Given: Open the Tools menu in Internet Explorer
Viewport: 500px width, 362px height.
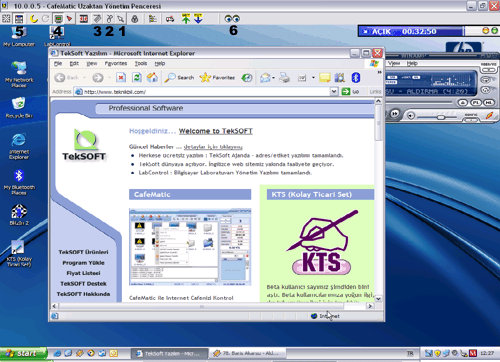Looking at the screenshot, I should [x=141, y=63].
